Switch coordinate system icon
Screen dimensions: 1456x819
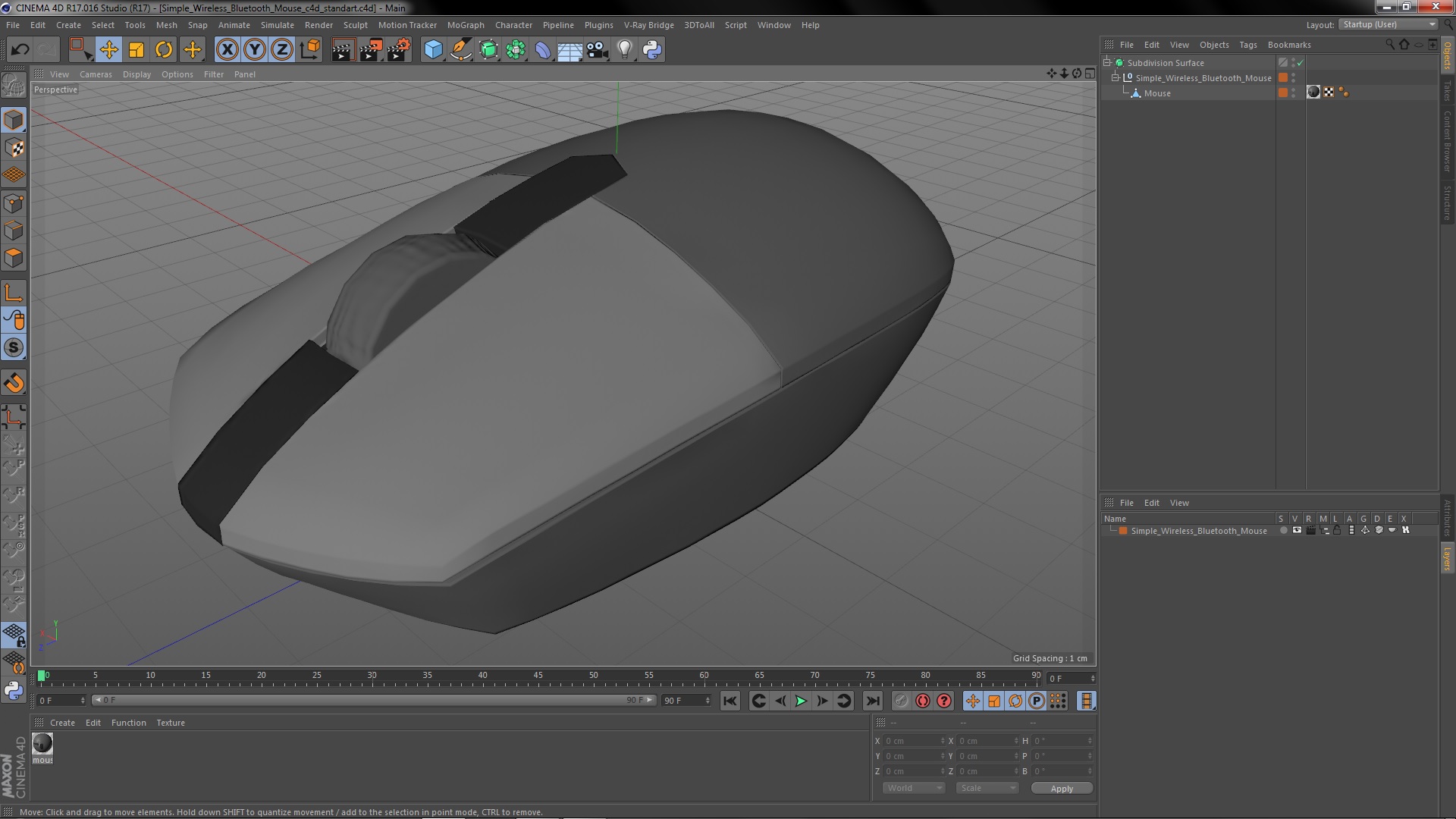[310, 50]
